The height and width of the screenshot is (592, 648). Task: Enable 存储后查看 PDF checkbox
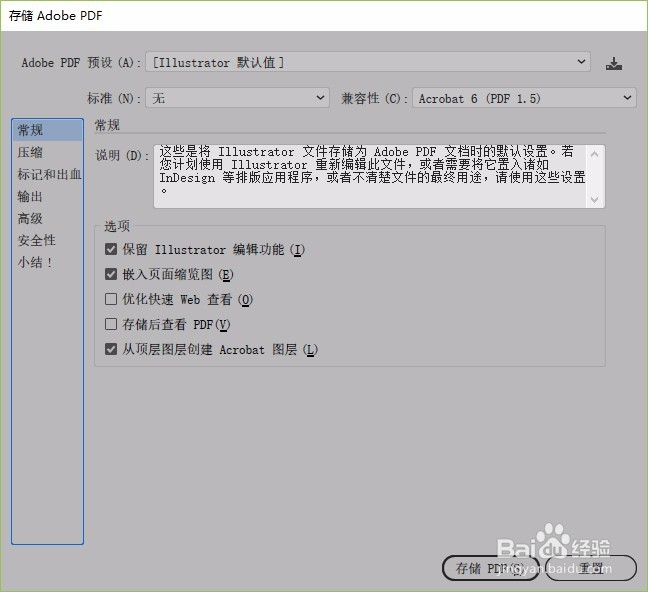click(x=111, y=324)
